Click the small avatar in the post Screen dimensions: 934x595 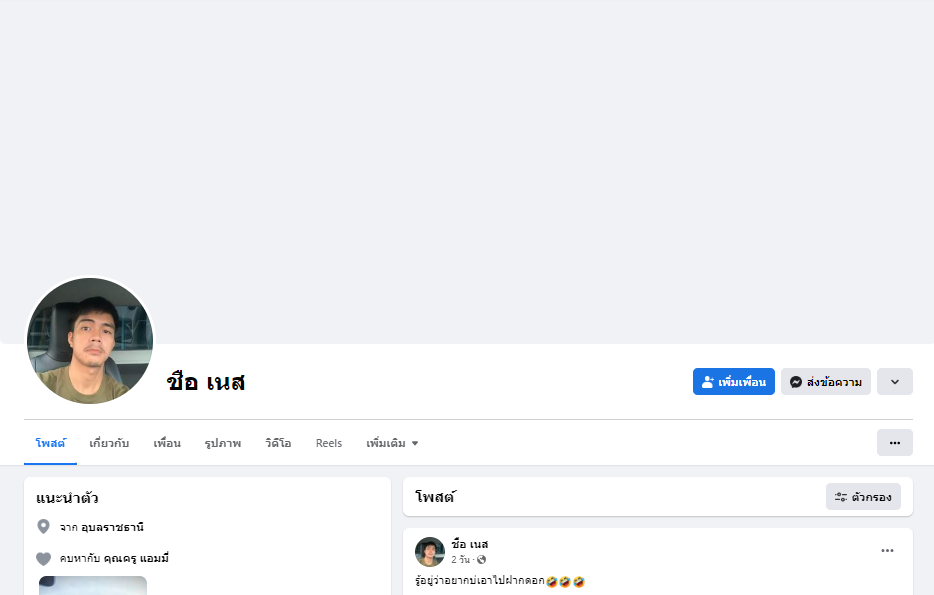pos(429,552)
